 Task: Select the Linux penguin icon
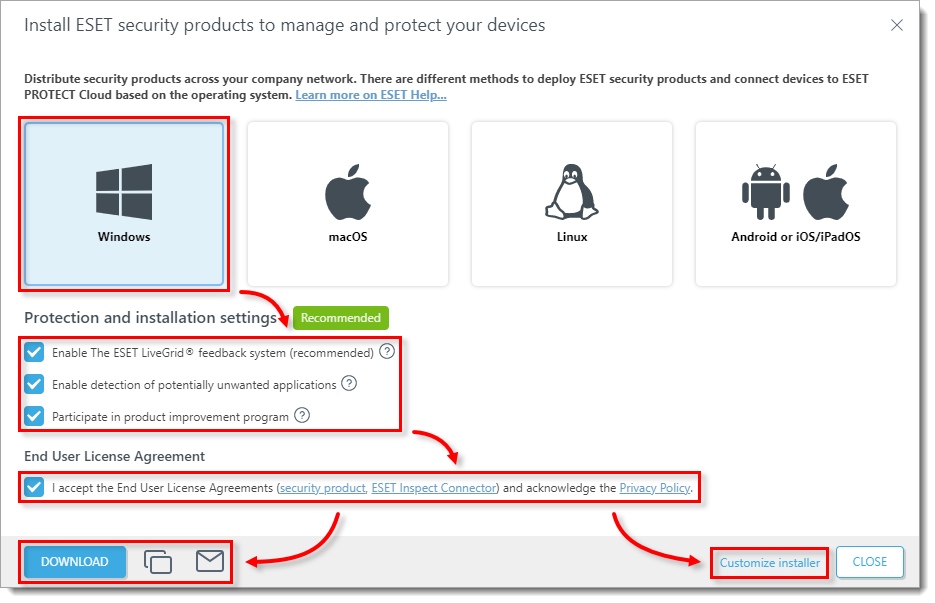tap(571, 190)
